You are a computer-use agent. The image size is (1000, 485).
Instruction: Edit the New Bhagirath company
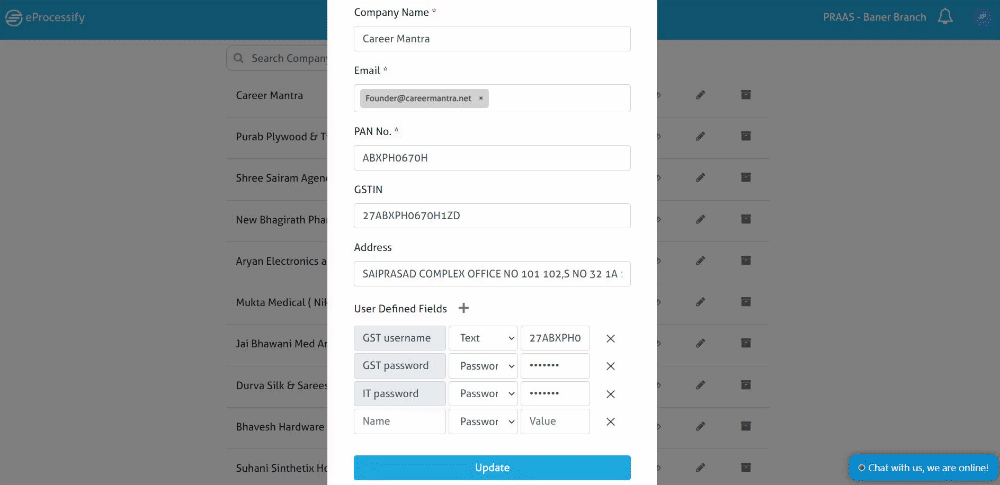click(700, 220)
